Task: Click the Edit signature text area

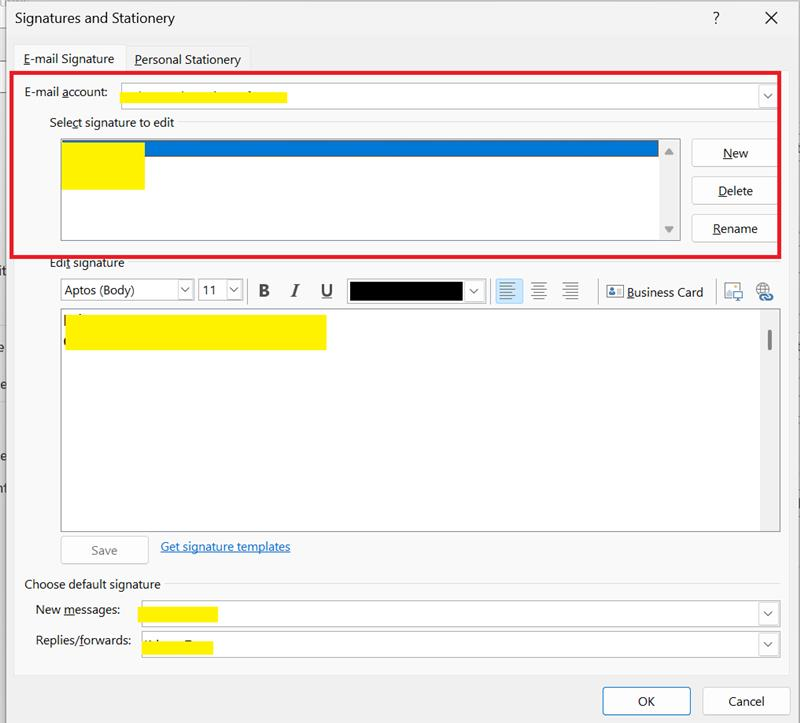Action: tap(410, 420)
